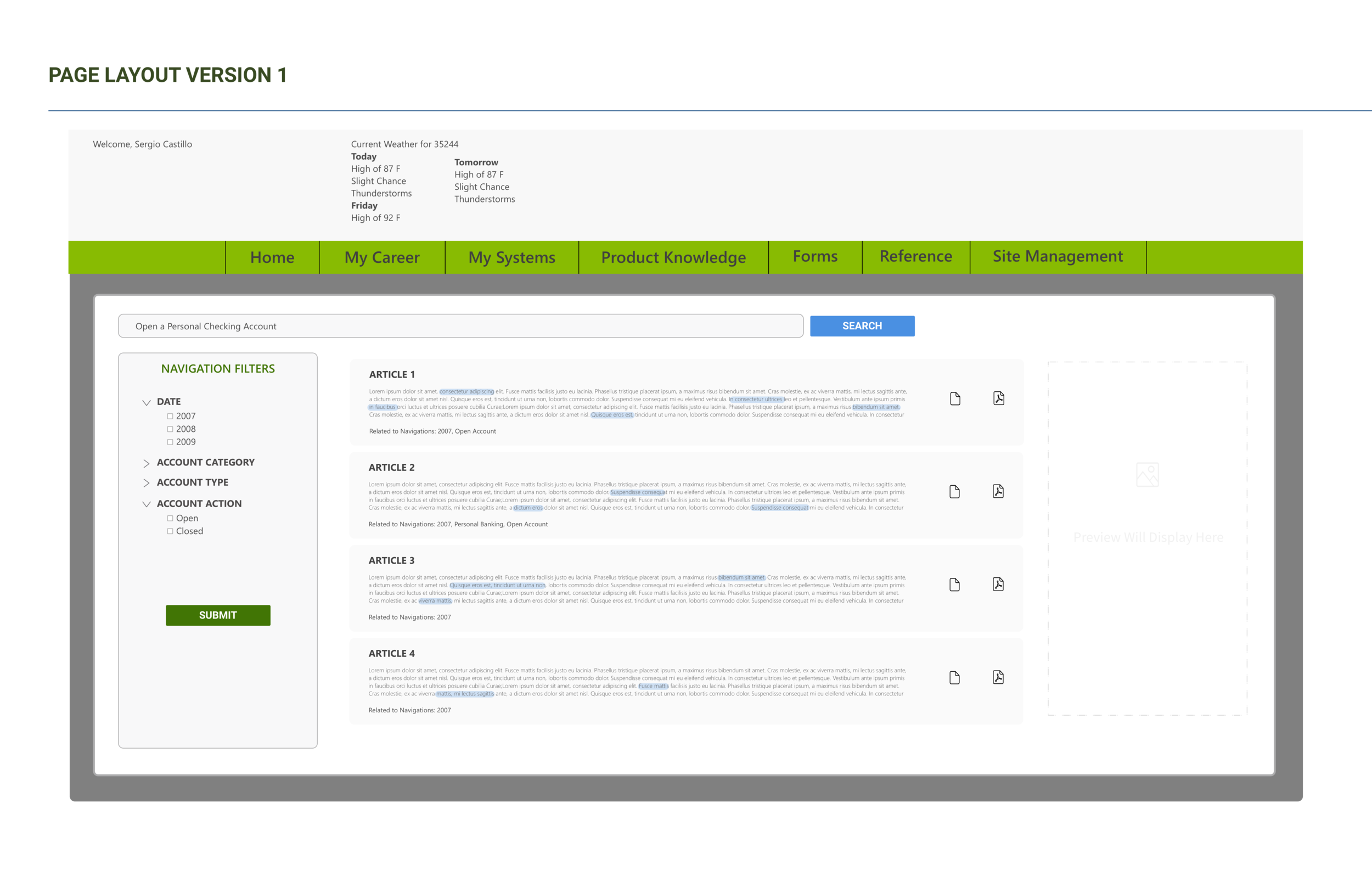Open Article 1 PDF icon
Viewport: 1372px width, 888px height.
tap(998, 398)
